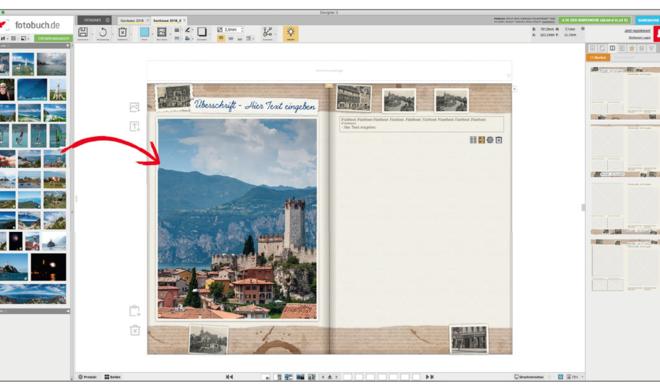The width and height of the screenshot is (660, 390).
Task: Click the large castle photo on left page
Action: pos(237,219)
